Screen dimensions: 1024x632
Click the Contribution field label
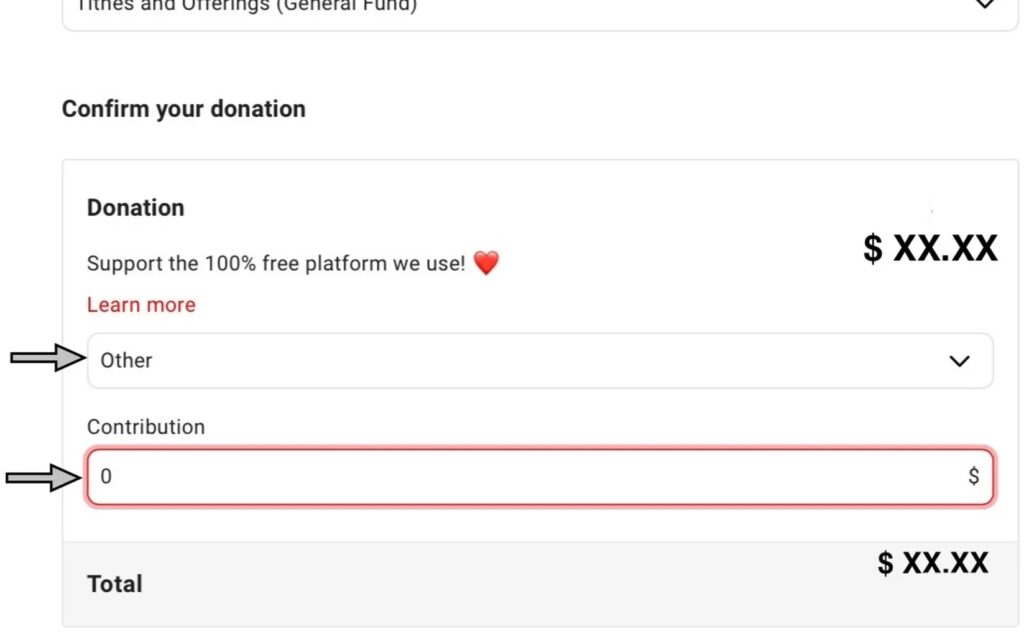pos(146,427)
